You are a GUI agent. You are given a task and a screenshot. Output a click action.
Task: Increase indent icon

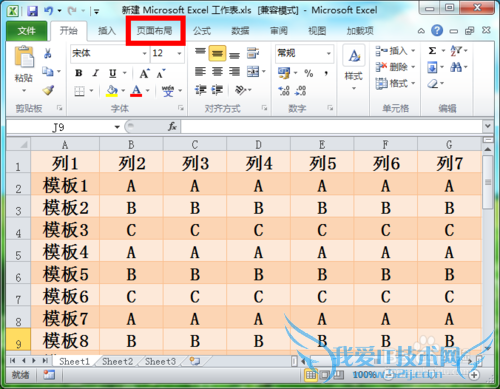(x=217, y=90)
